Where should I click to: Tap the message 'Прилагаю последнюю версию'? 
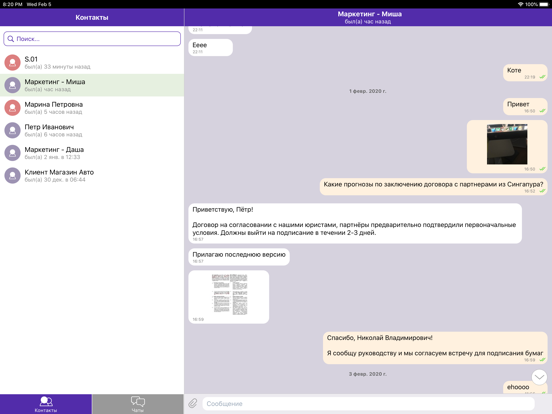239,257
